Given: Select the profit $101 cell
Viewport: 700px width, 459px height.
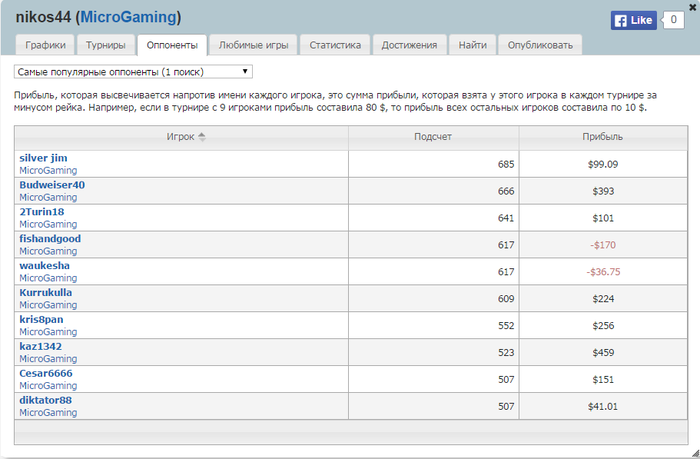Looking at the screenshot, I should (603, 218).
